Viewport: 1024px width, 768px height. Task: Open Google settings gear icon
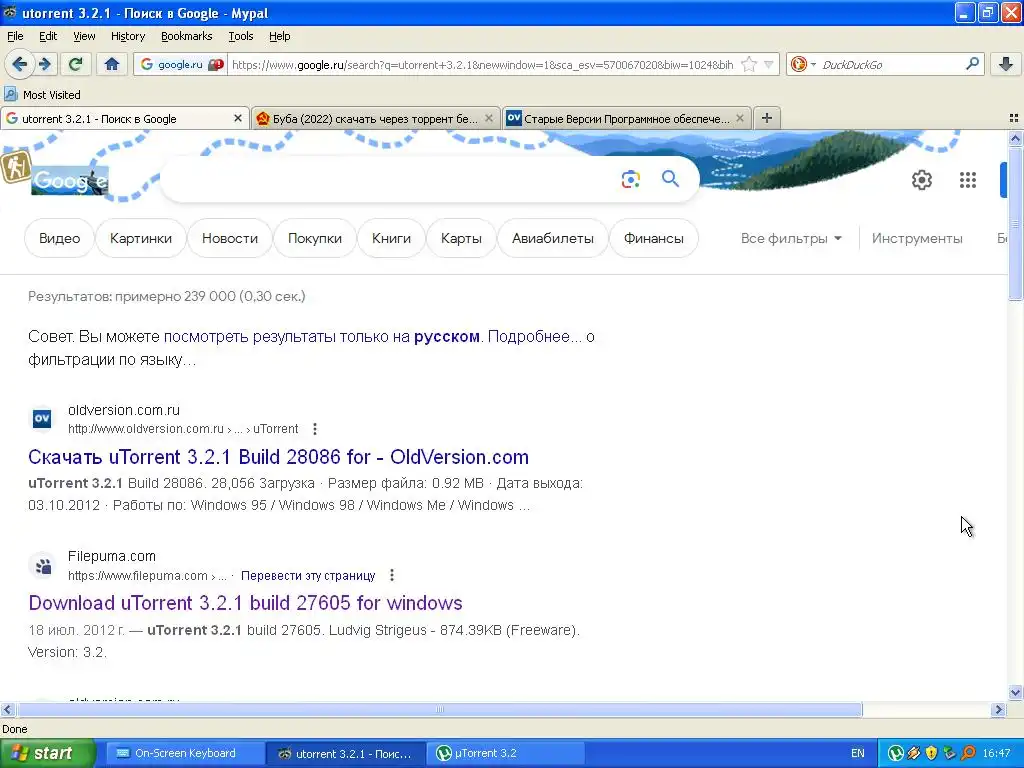pyautogui.click(x=921, y=180)
